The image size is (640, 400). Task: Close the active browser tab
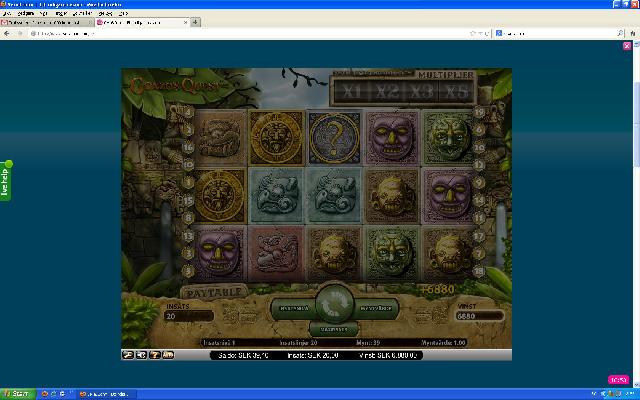(x=186, y=22)
